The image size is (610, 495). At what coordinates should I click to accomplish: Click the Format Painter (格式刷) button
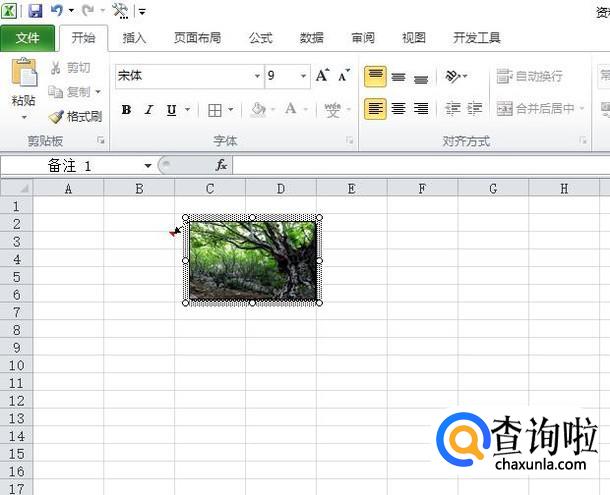[76, 117]
